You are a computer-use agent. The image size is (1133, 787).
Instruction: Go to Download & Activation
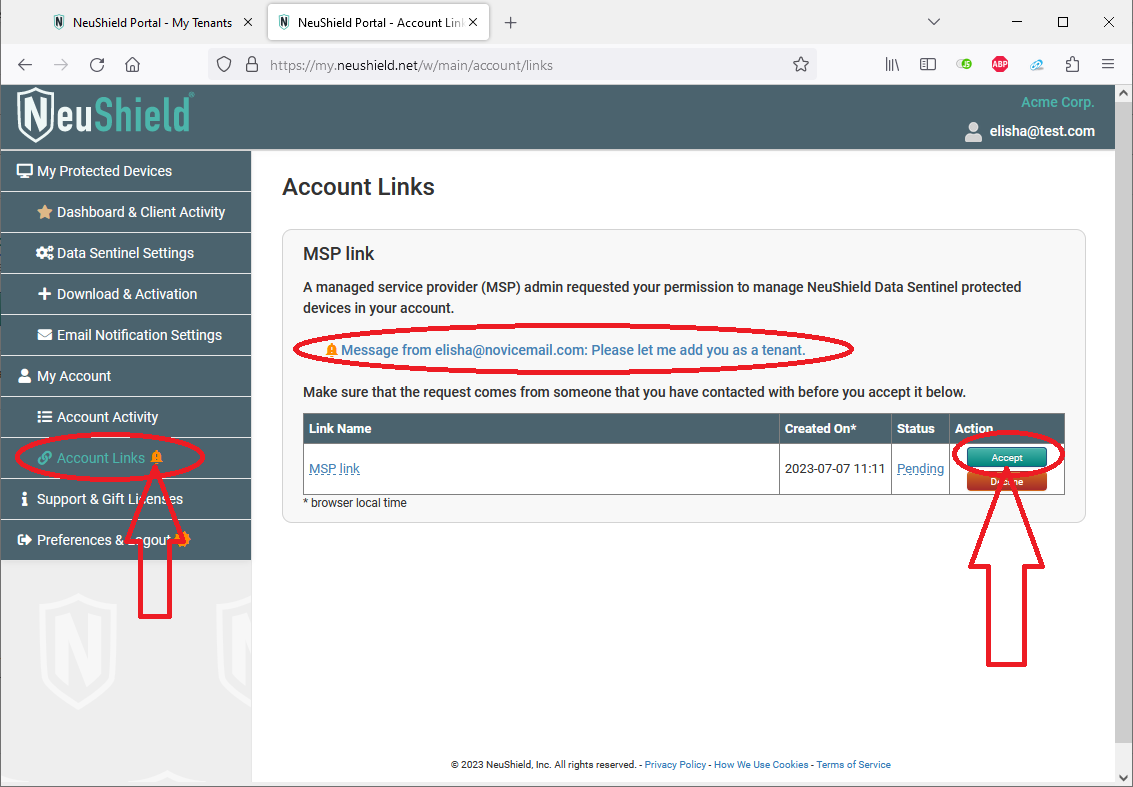pos(126,294)
